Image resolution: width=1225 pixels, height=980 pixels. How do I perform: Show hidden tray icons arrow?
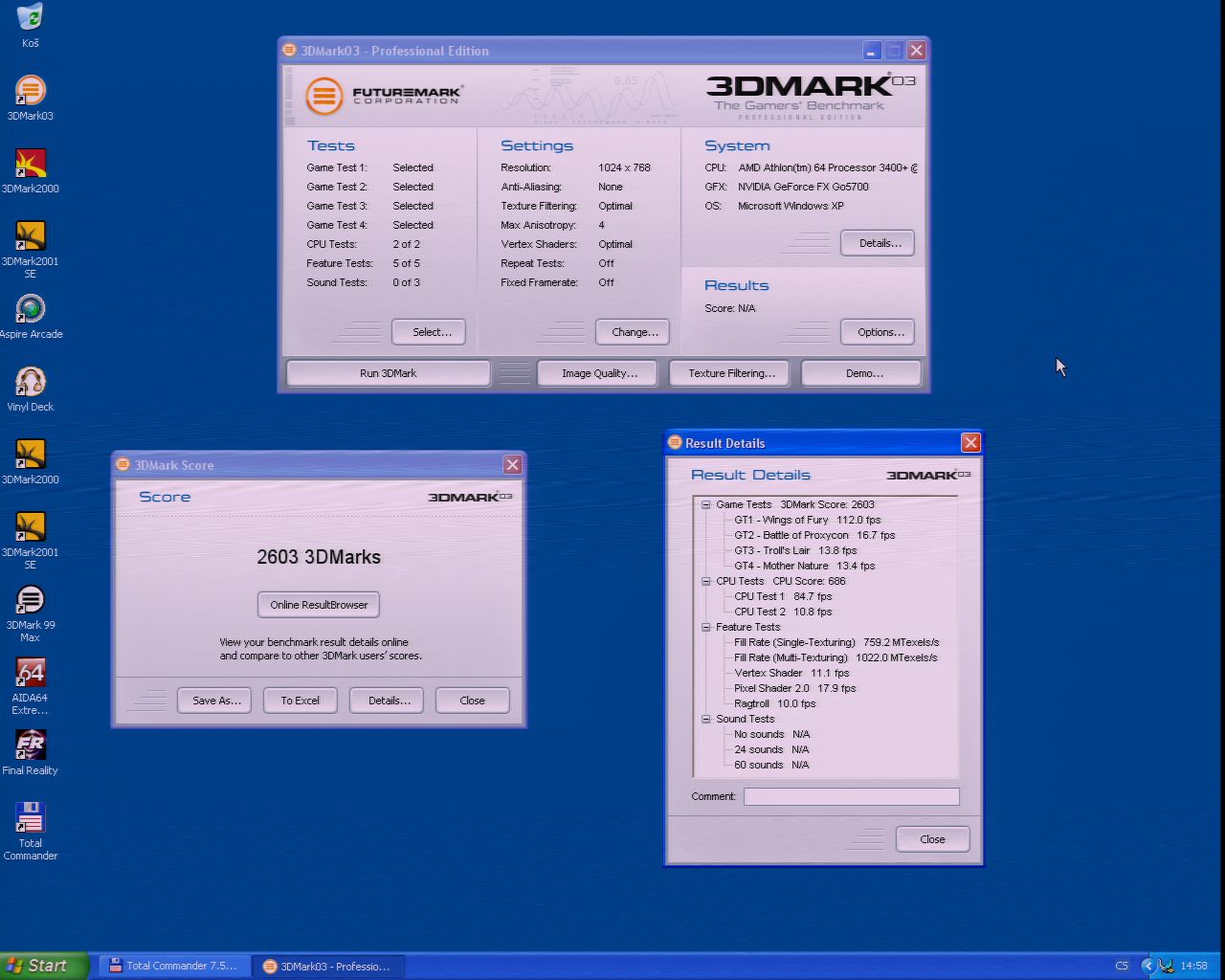click(1148, 966)
